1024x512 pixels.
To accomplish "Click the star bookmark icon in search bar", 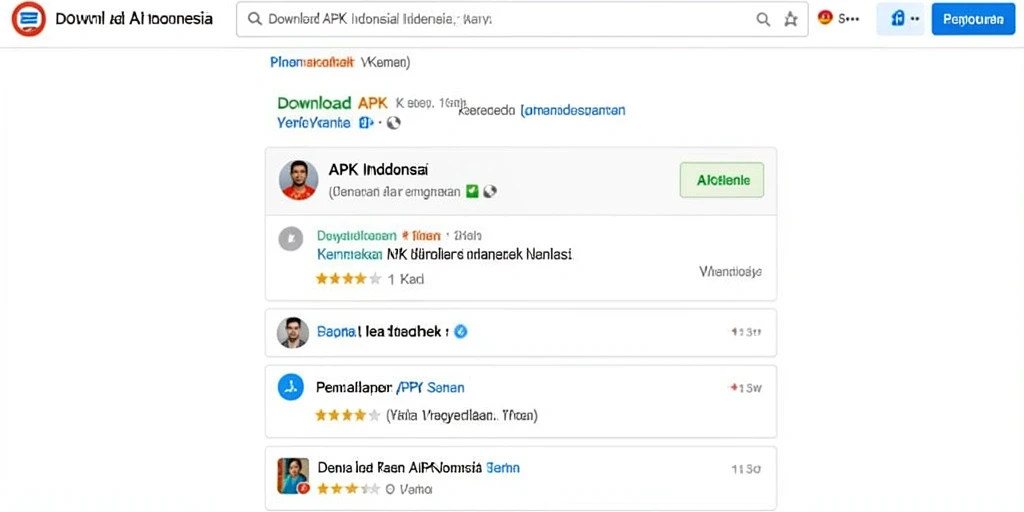I will 791,20.
